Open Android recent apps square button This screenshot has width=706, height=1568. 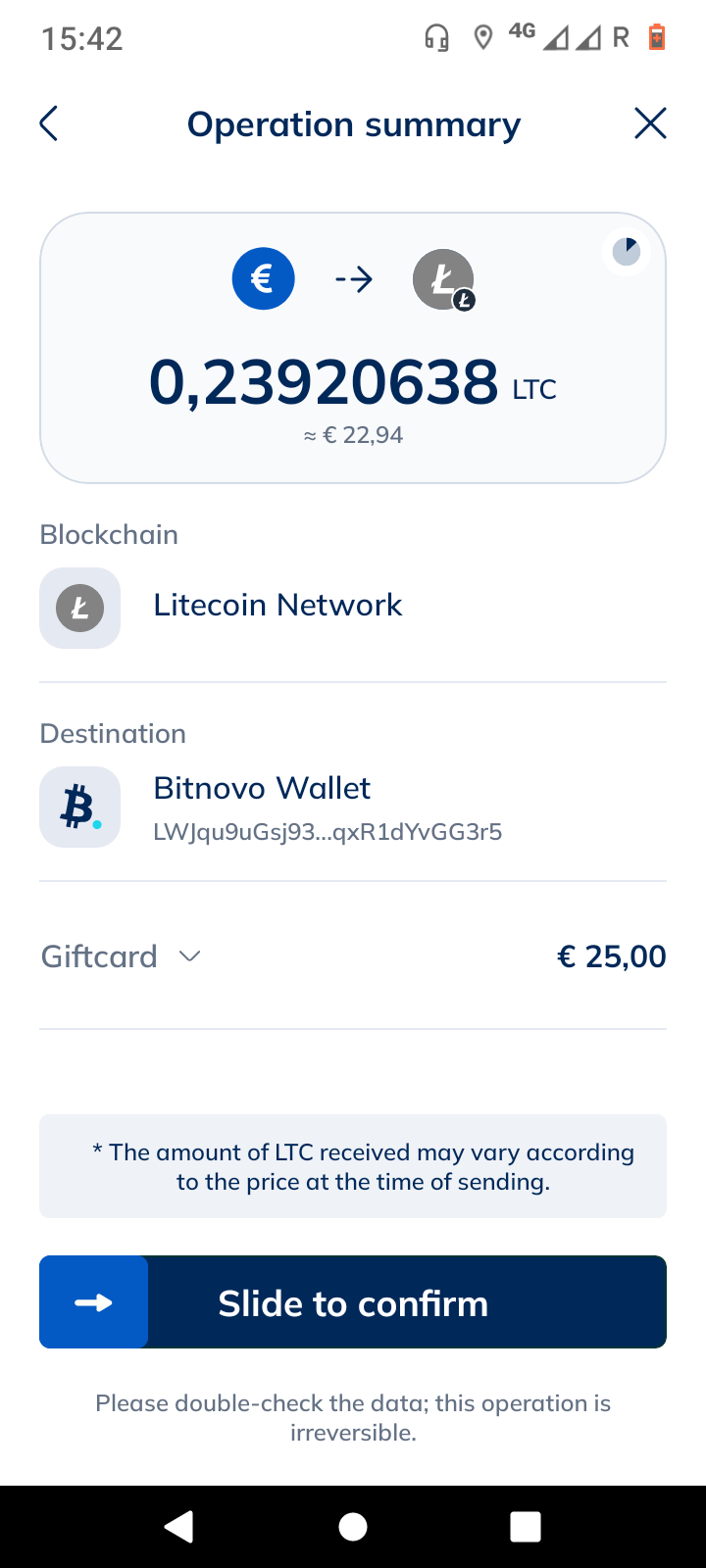pos(527,1527)
